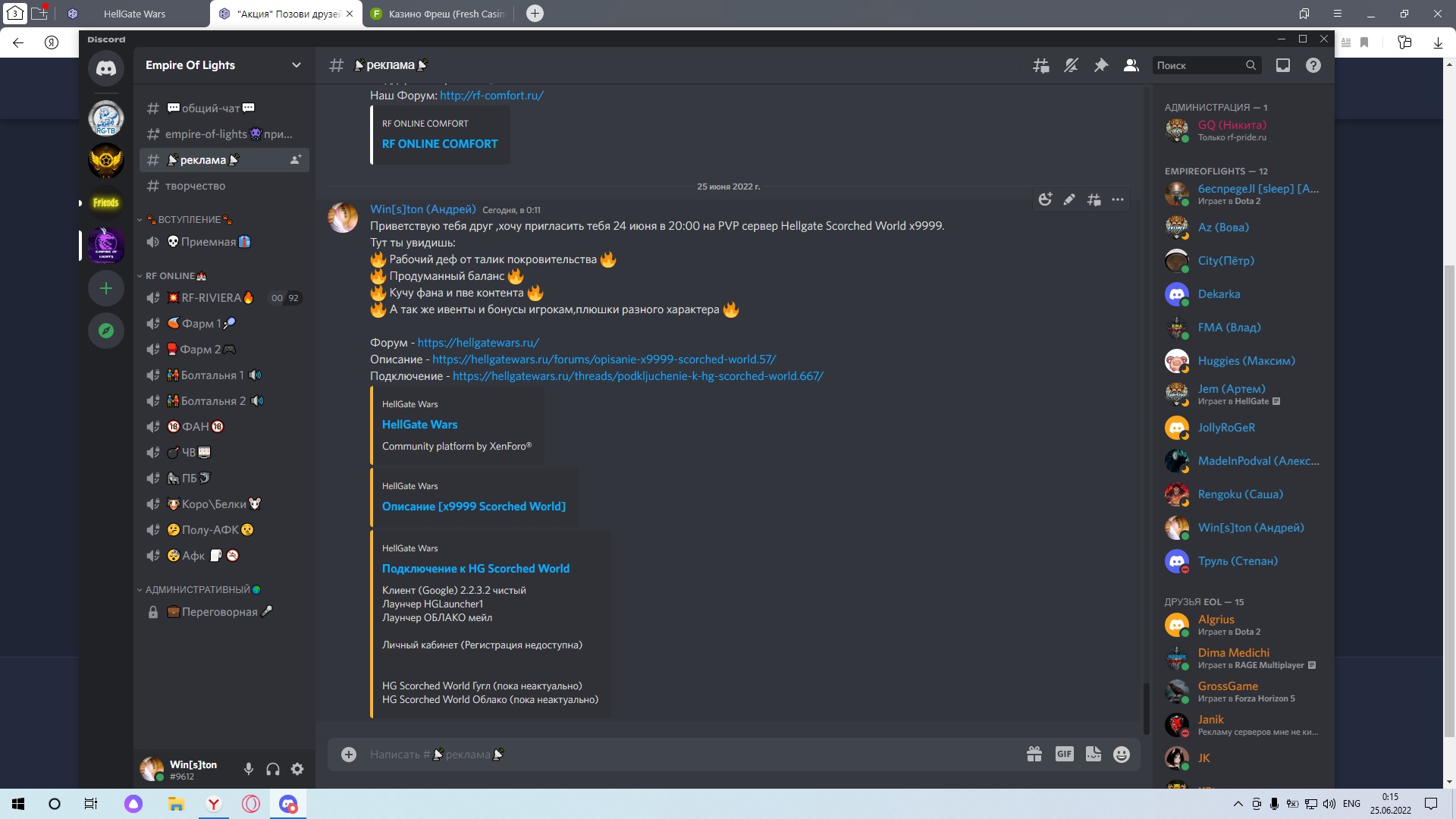Toggle deafen headphones icon
This screenshot has width=1456, height=819.
point(273,769)
